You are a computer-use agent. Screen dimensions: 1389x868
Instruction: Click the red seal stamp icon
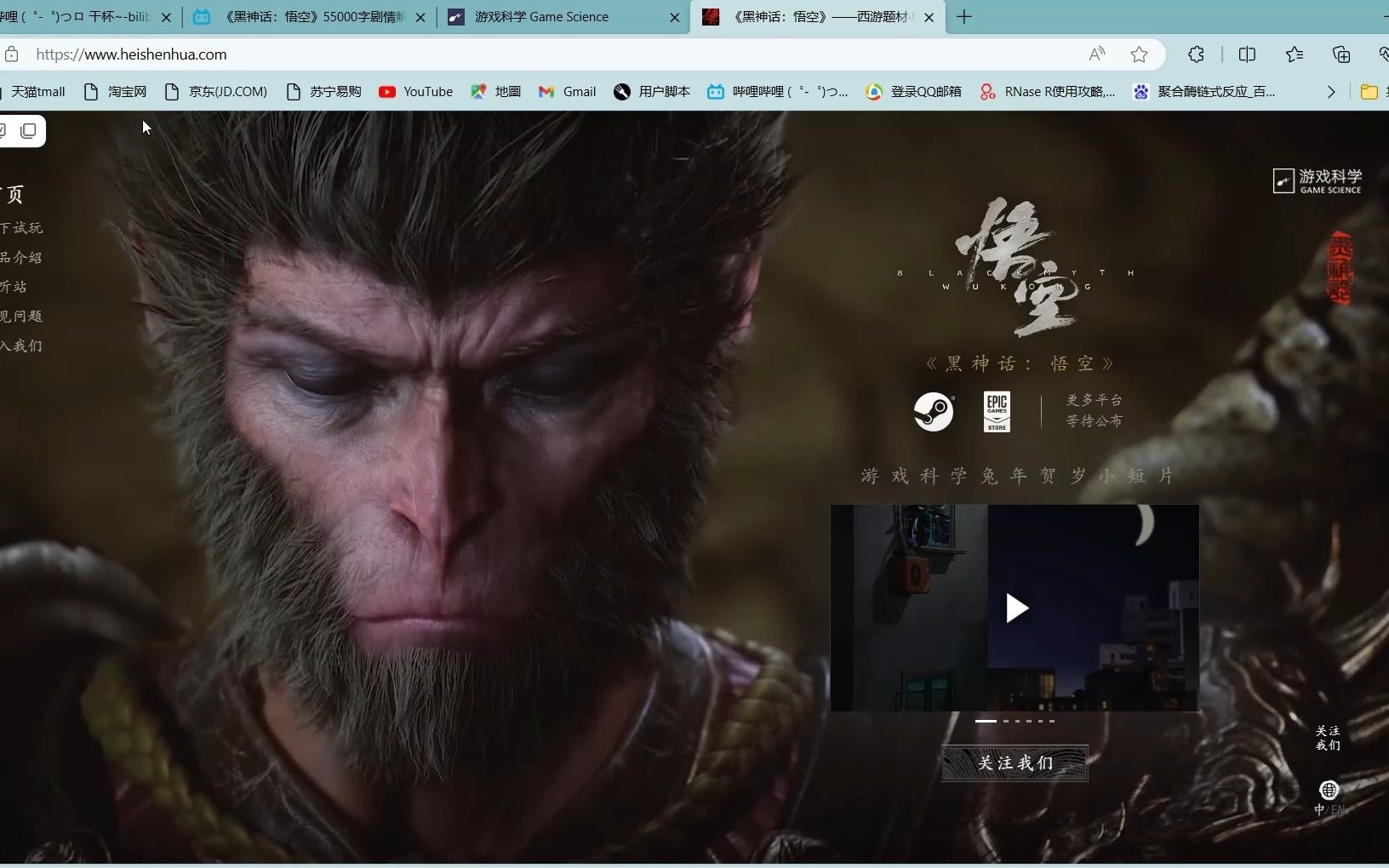(1340, 267)
